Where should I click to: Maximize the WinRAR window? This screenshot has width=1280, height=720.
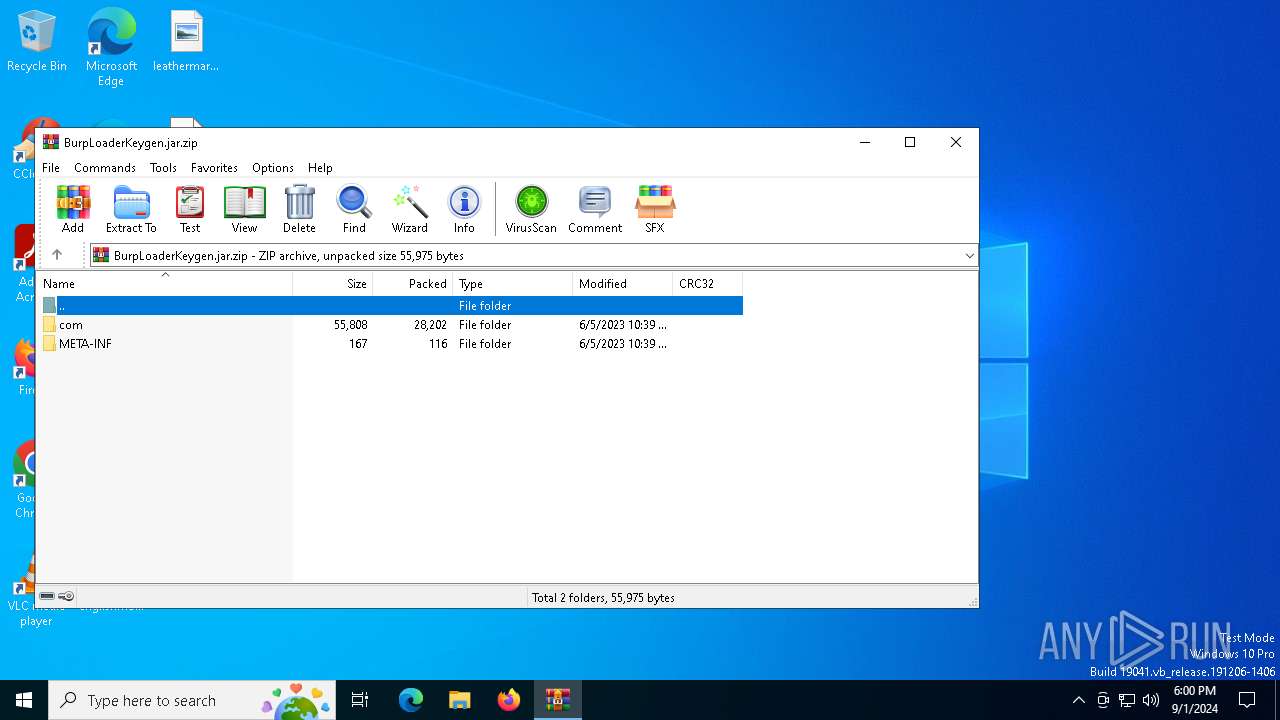910,142
